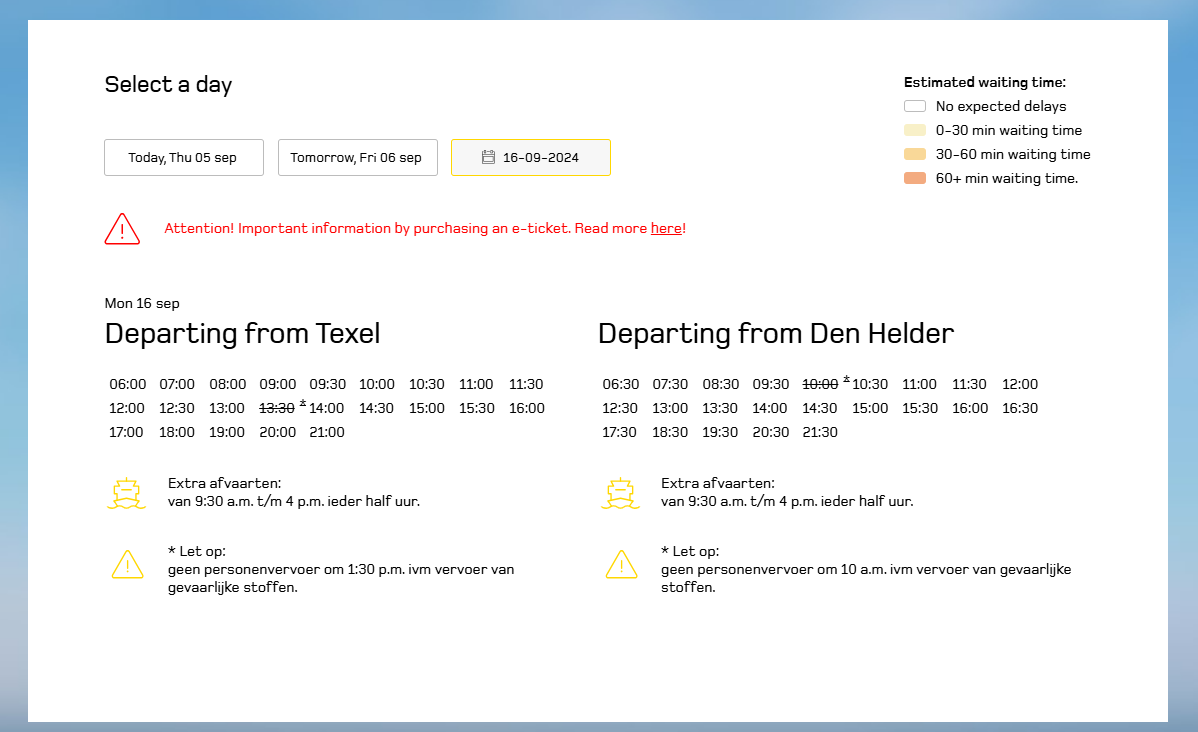Viewport: 1198px width, 732px height.
Task: Click the yellow warning triangle in the Den Helder section
Action: click(x=621, y=565)
